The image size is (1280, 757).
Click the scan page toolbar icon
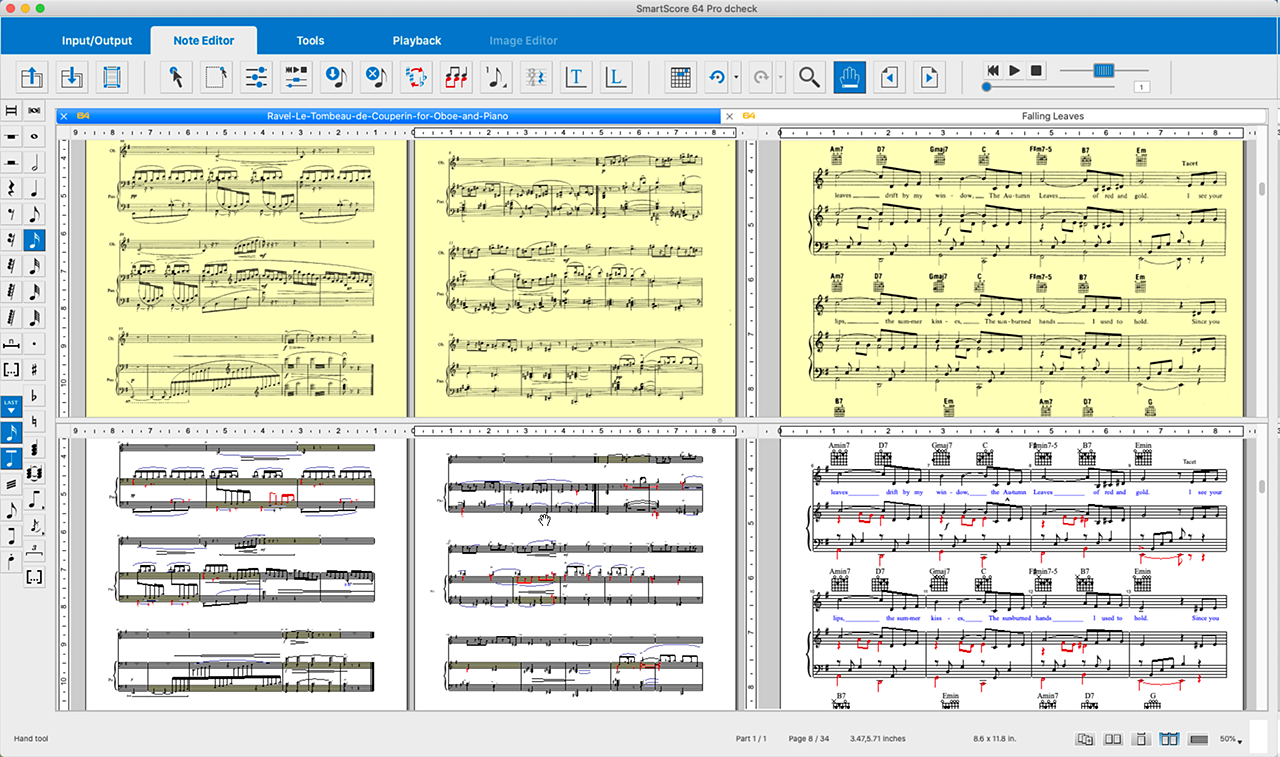(x=111, y=77)
